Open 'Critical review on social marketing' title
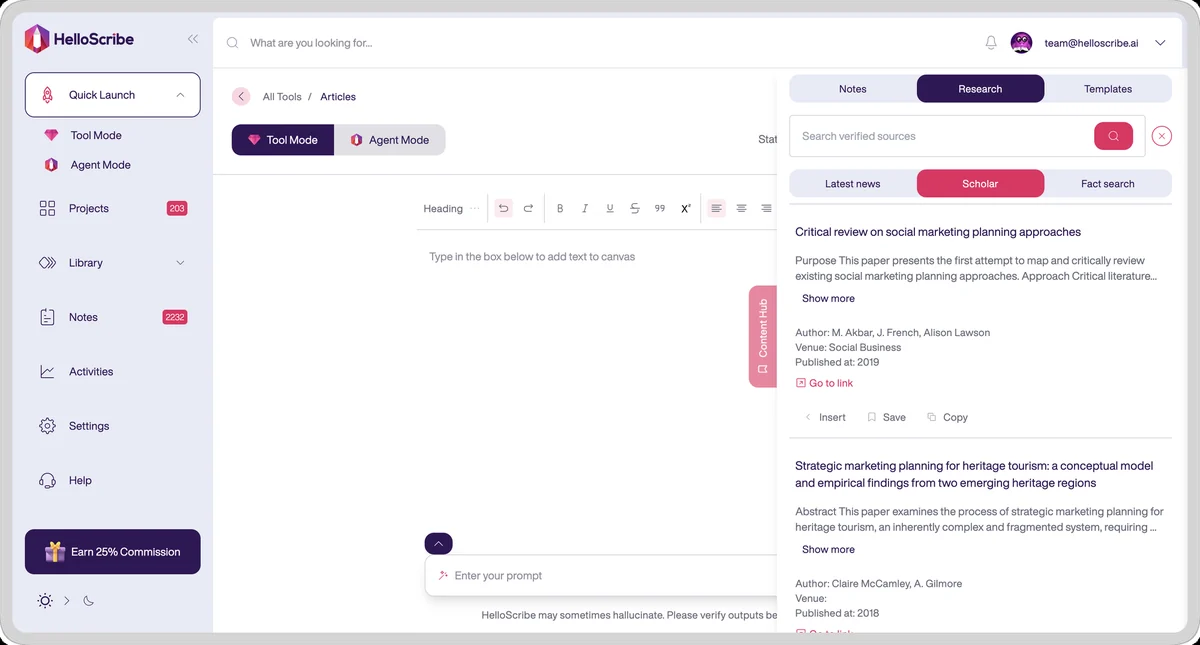Viewport: 1200px width, 645px height. [x=938, y=232]
